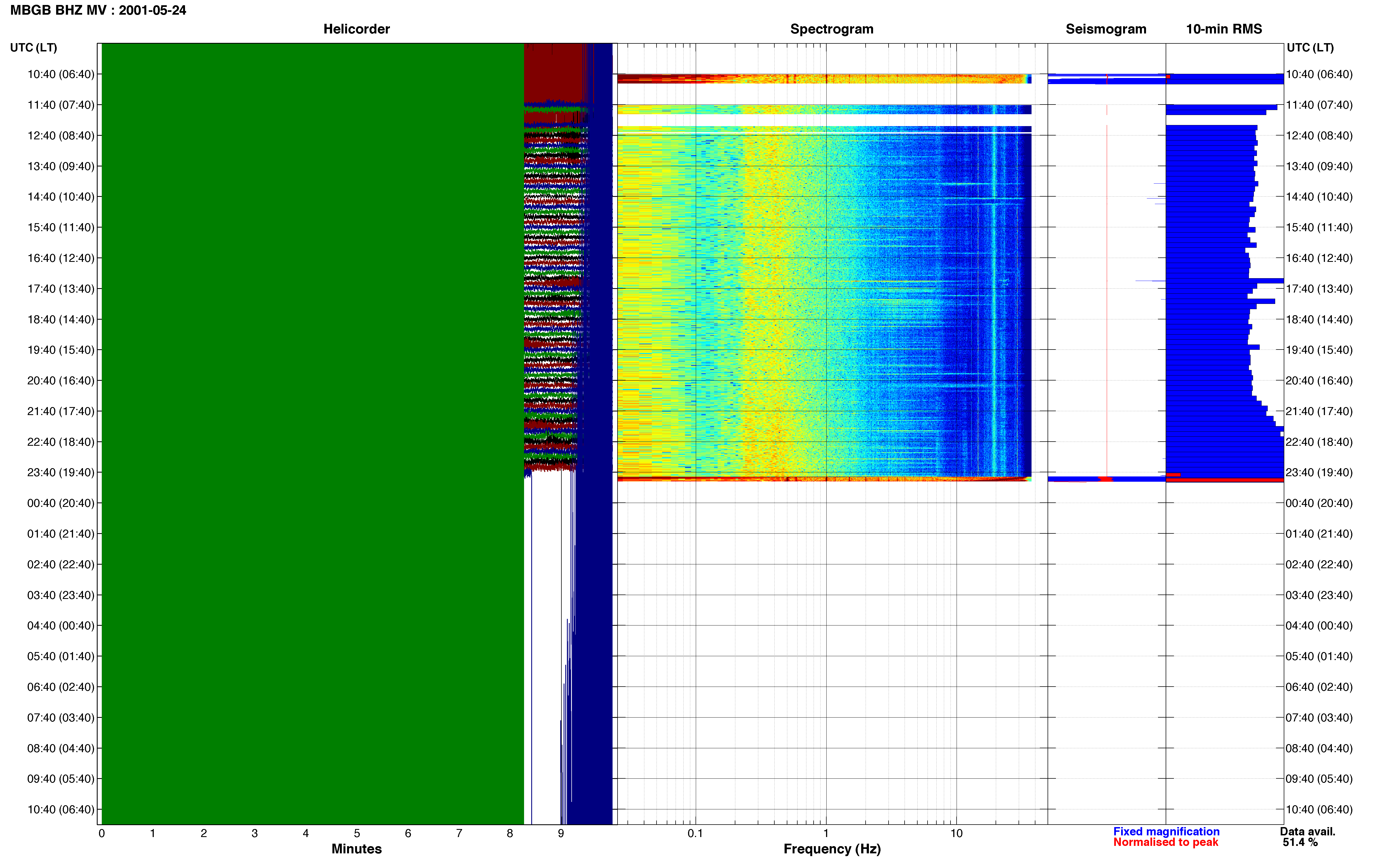Click the right-side 23:40 (19:40) time label
The image size is (1388, 868).
[x=1319, y=472]
